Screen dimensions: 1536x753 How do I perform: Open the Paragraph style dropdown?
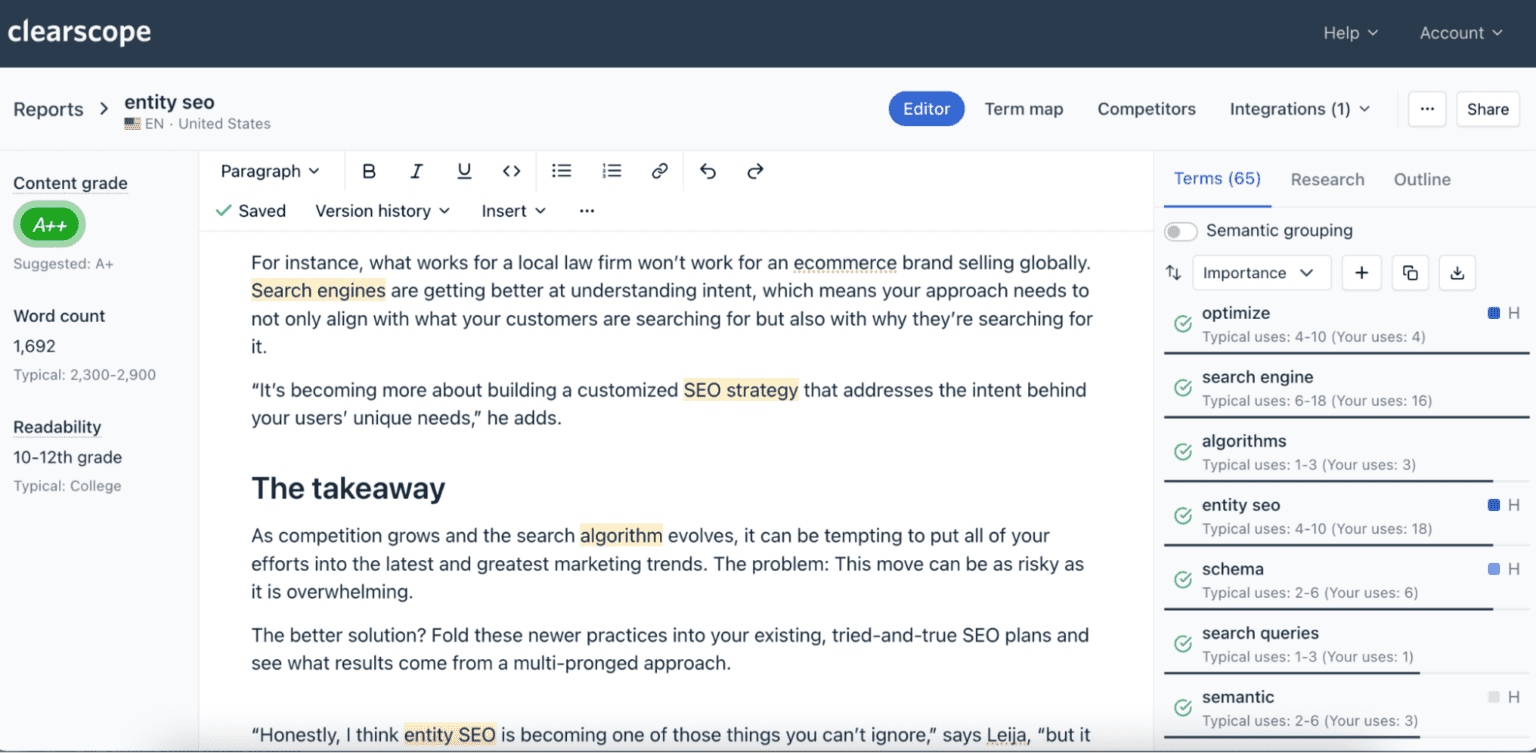point(270,171)
